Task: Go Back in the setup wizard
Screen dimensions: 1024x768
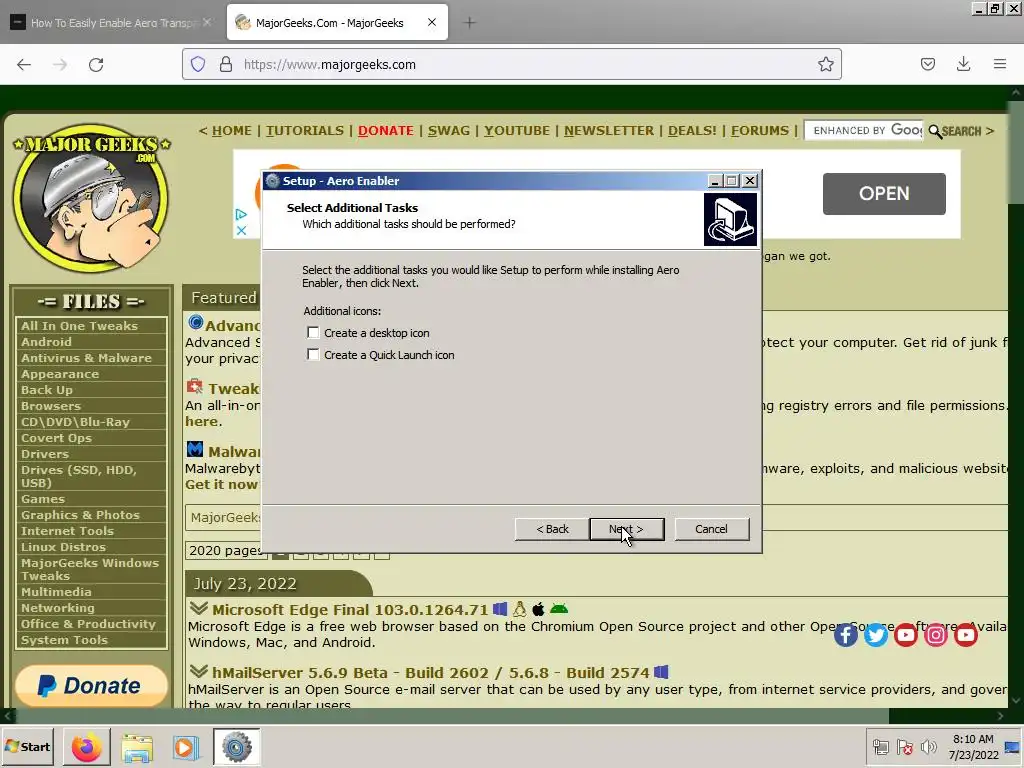Action: click(x=552, y=529)
